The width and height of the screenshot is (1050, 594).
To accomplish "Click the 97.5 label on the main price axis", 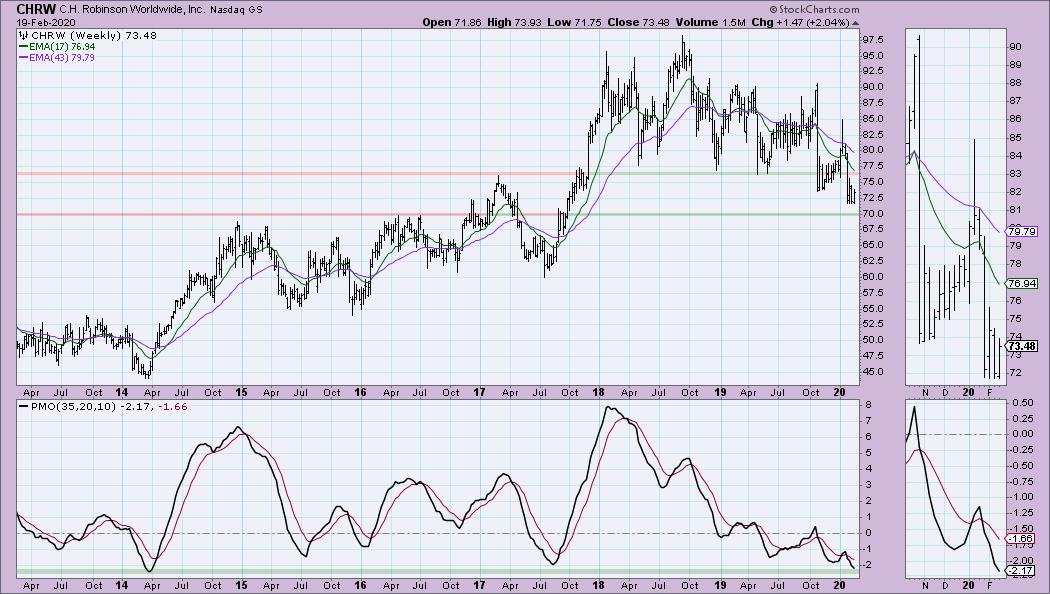I will click(873, 40).
